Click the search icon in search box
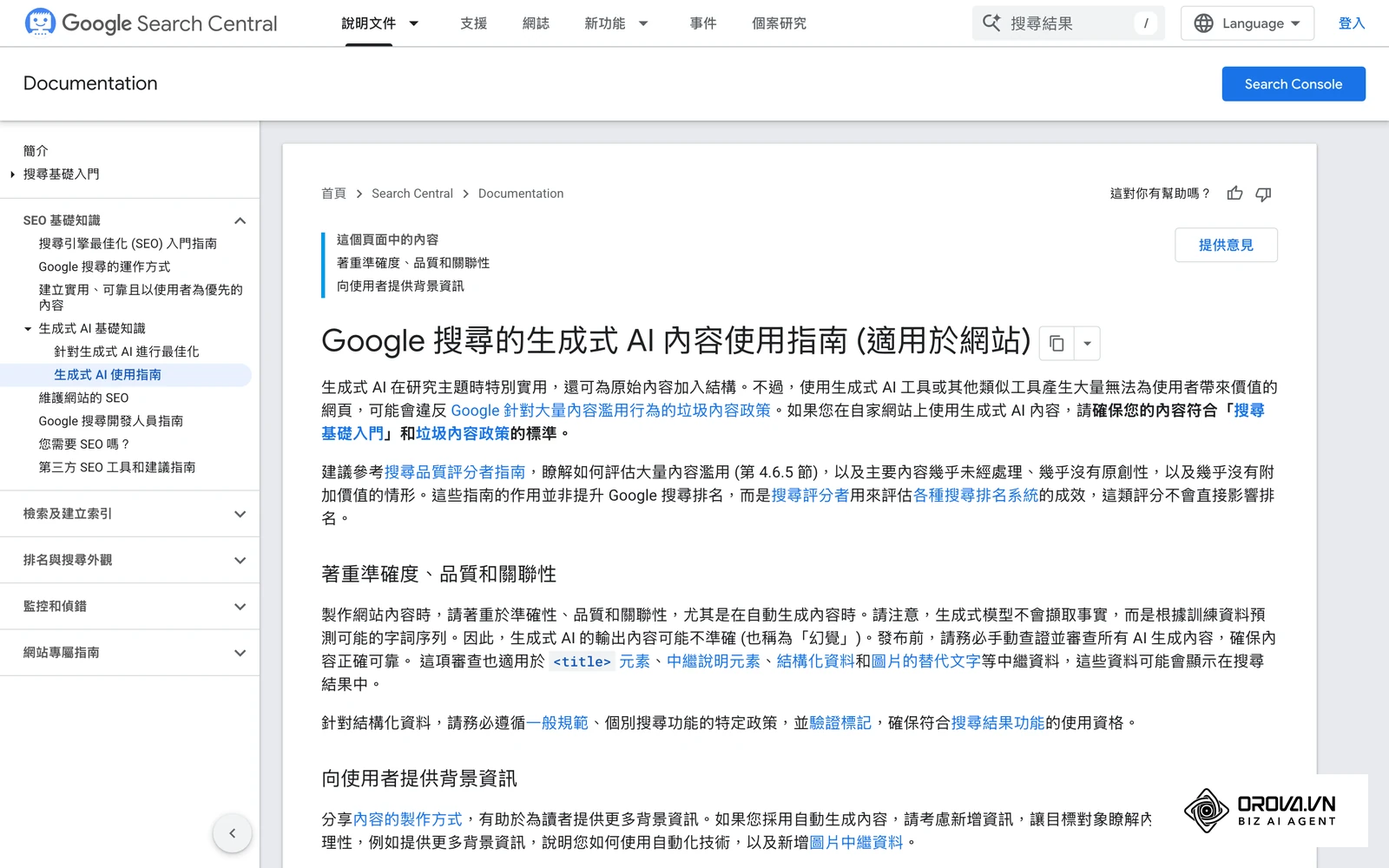1389x868 pixels. [991, 23]
